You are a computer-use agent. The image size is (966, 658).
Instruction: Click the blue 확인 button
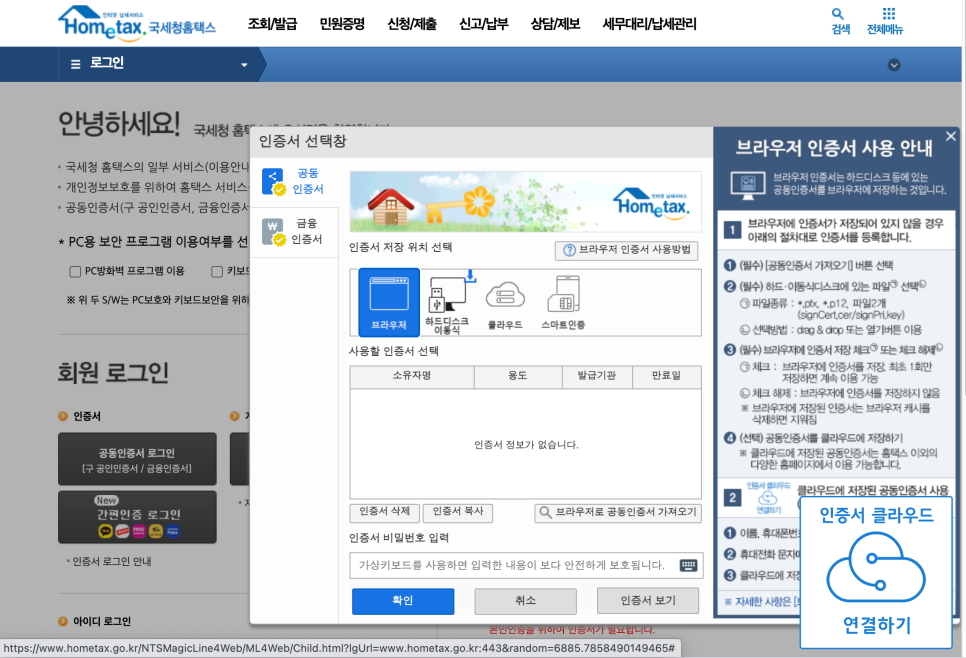coord(403,601)
